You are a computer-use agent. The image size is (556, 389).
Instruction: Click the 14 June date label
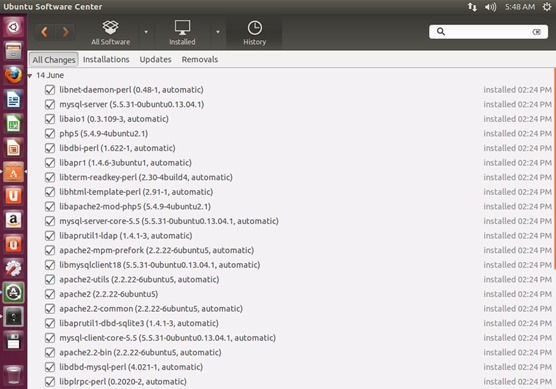[x=50, y=75]
